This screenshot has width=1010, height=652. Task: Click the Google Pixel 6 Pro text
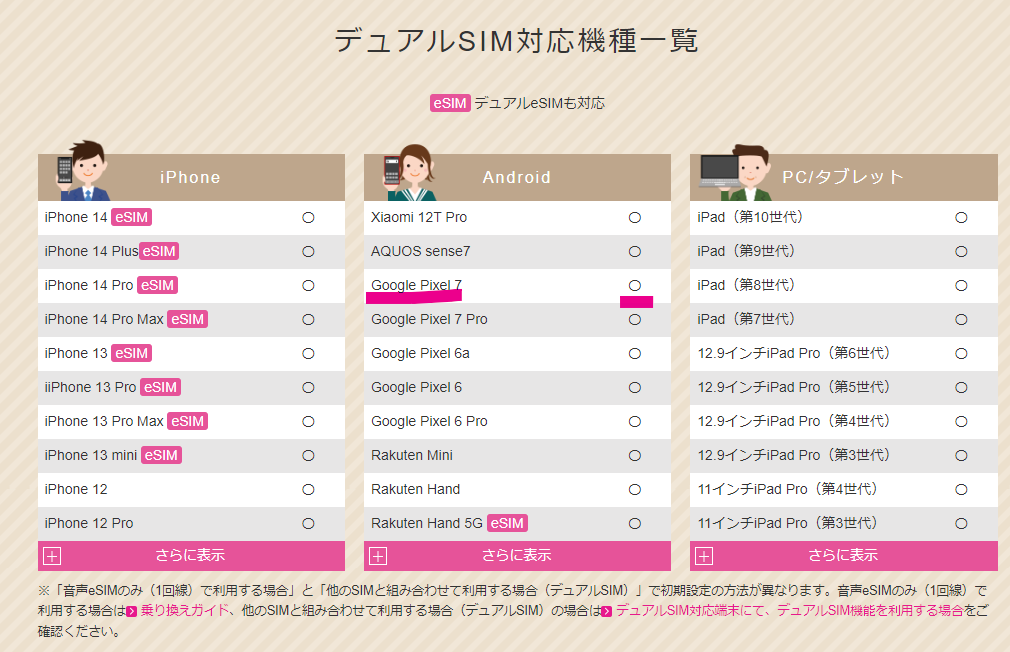coord(429,421)
